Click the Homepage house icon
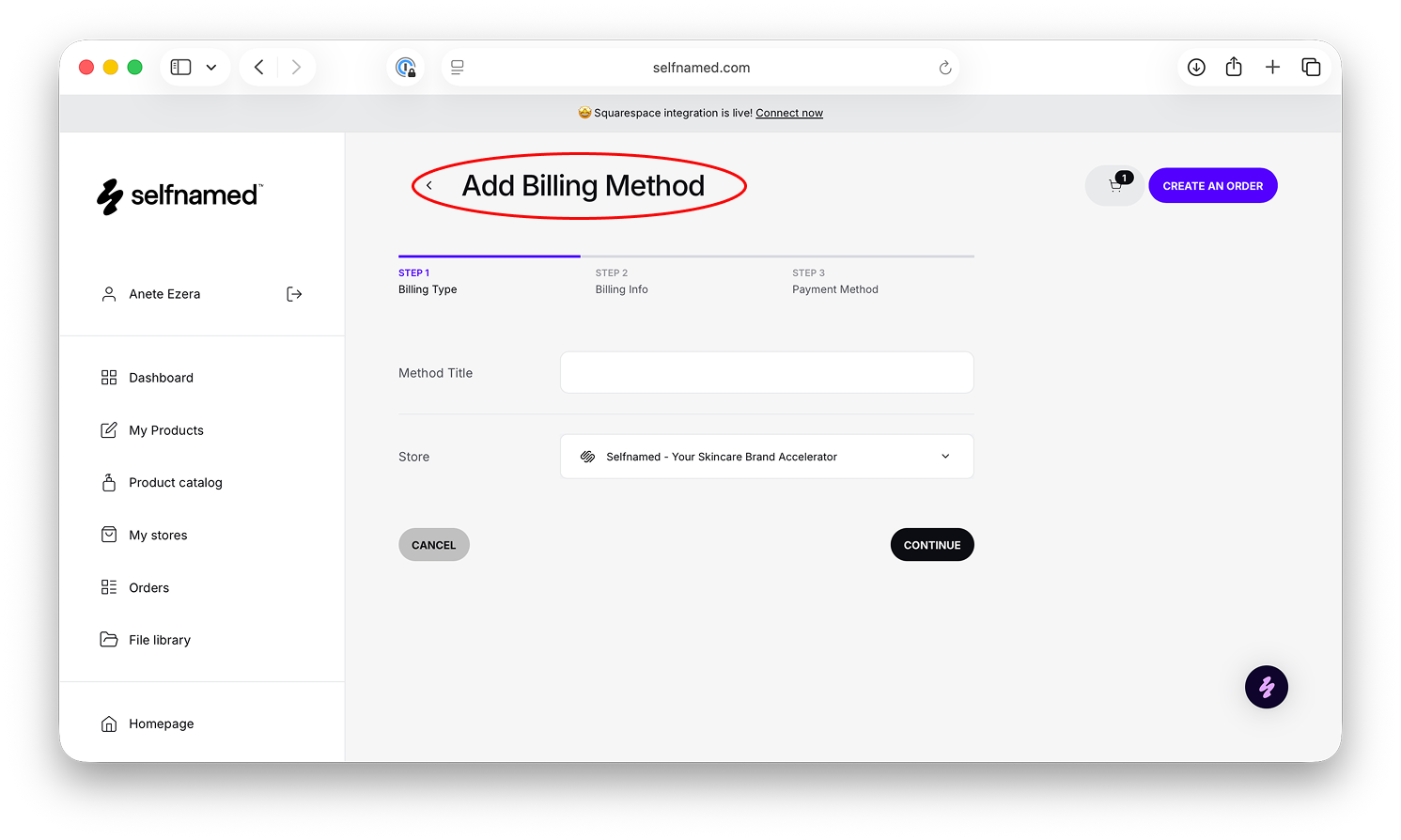Viewport: 1401px width, 840px height. click(109, 723)
